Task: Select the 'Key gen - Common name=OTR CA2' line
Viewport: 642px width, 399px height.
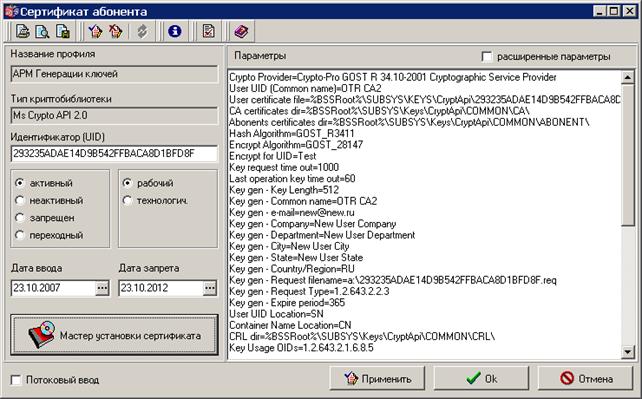Action: [303, 201]
